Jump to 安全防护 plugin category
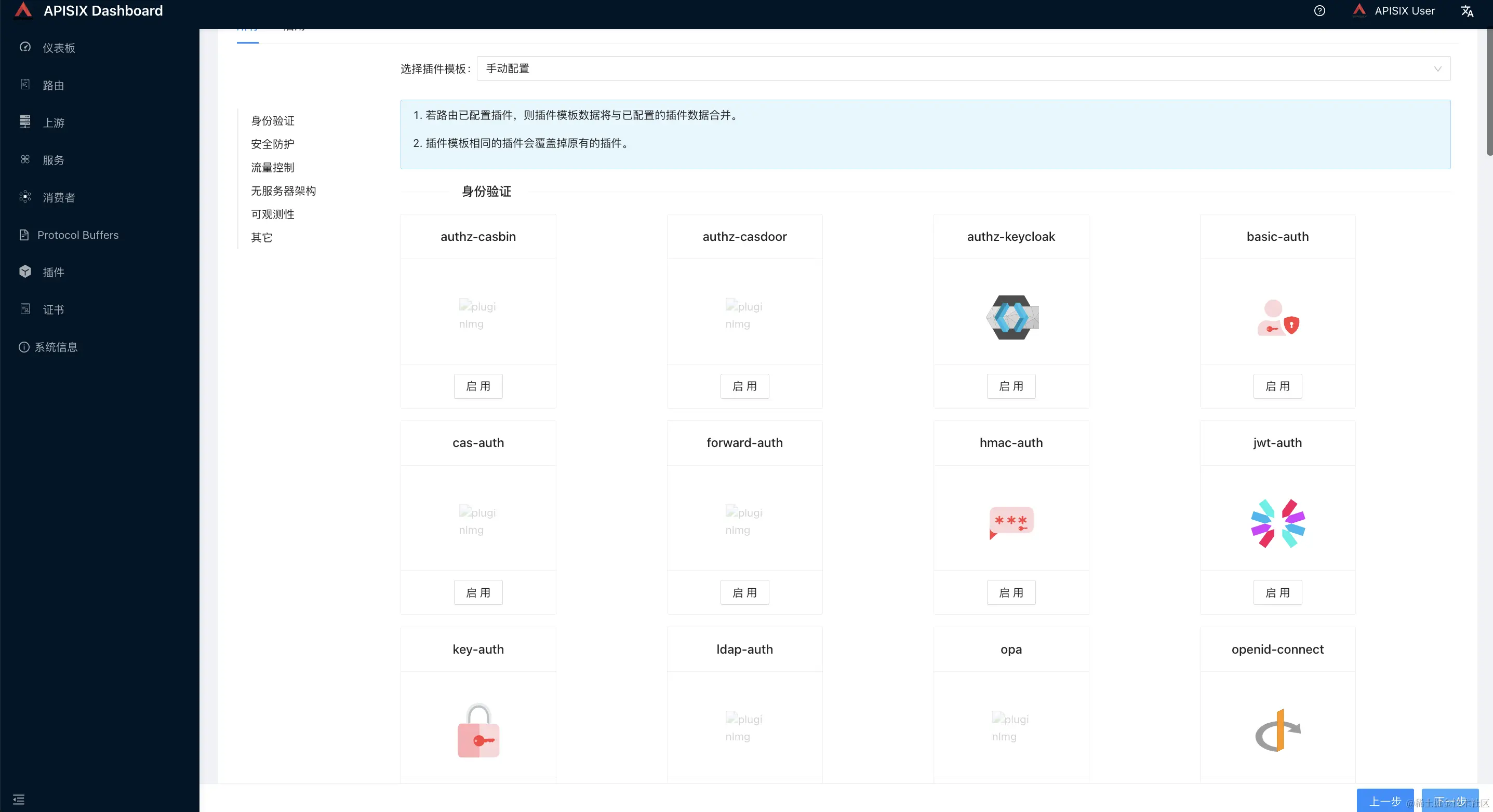 pyautogui.click(x=272, y=144)
